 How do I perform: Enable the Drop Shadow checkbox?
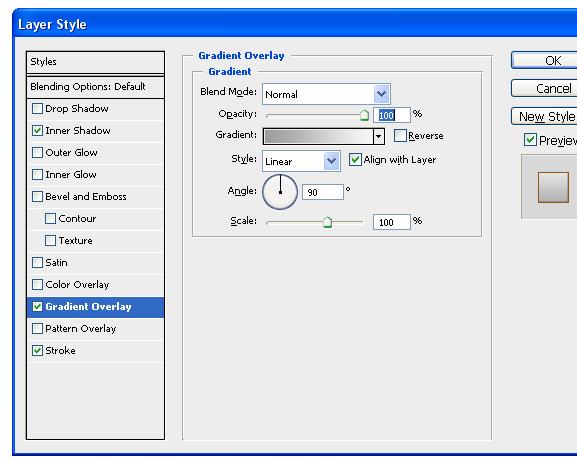click(x=38, y=109)
